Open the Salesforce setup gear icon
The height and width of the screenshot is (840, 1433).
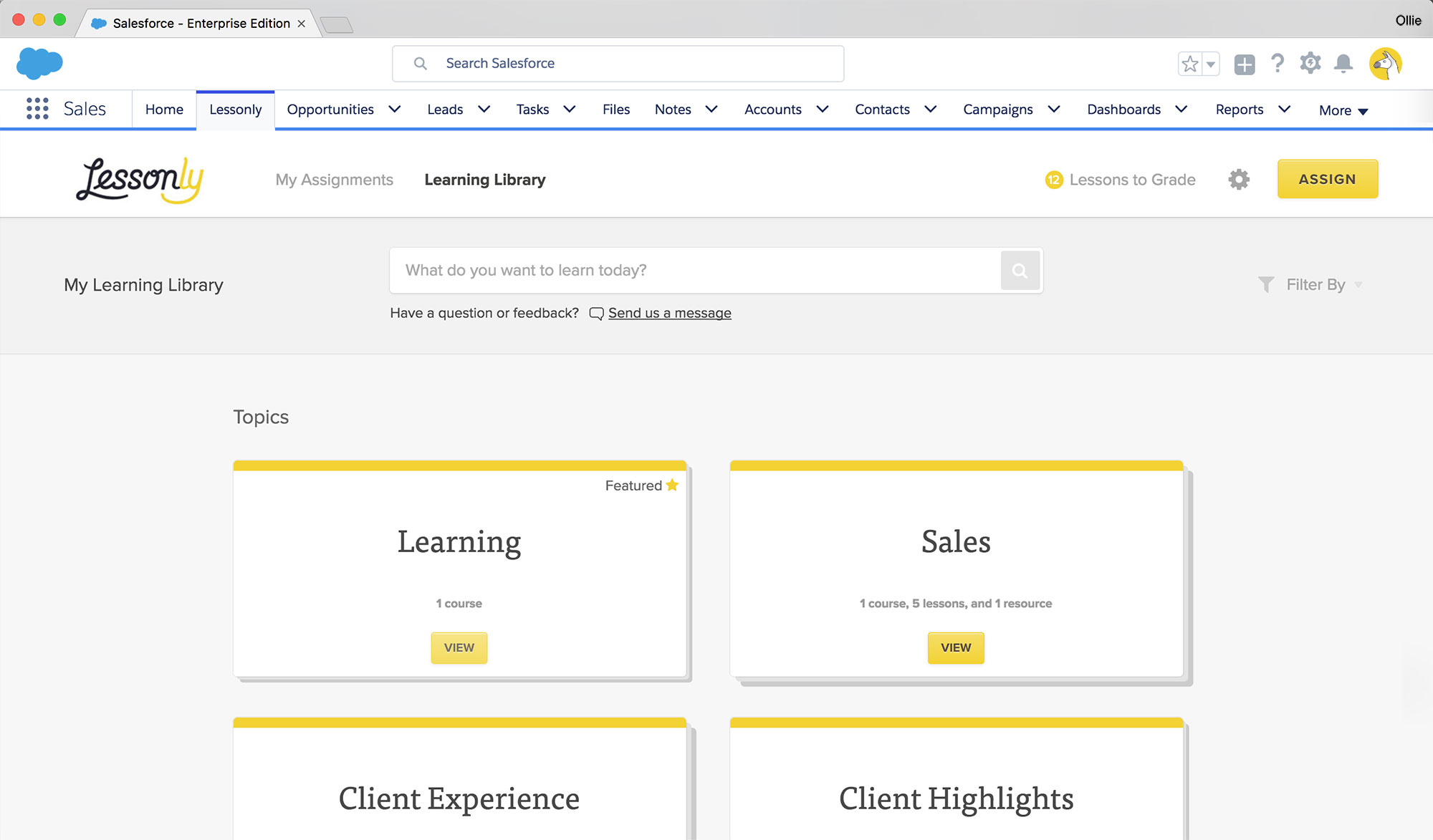pyautogui.click(x=1310, y=63)
